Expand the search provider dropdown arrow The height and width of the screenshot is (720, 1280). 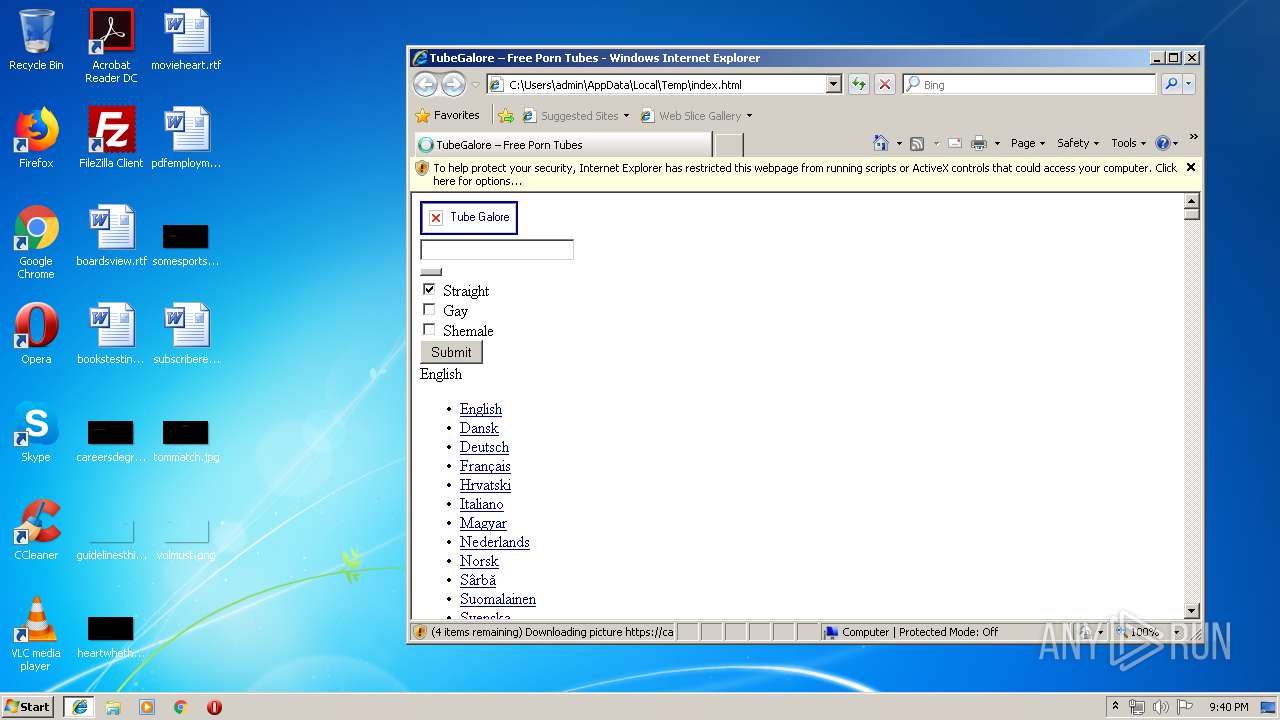click(1189, 85)
